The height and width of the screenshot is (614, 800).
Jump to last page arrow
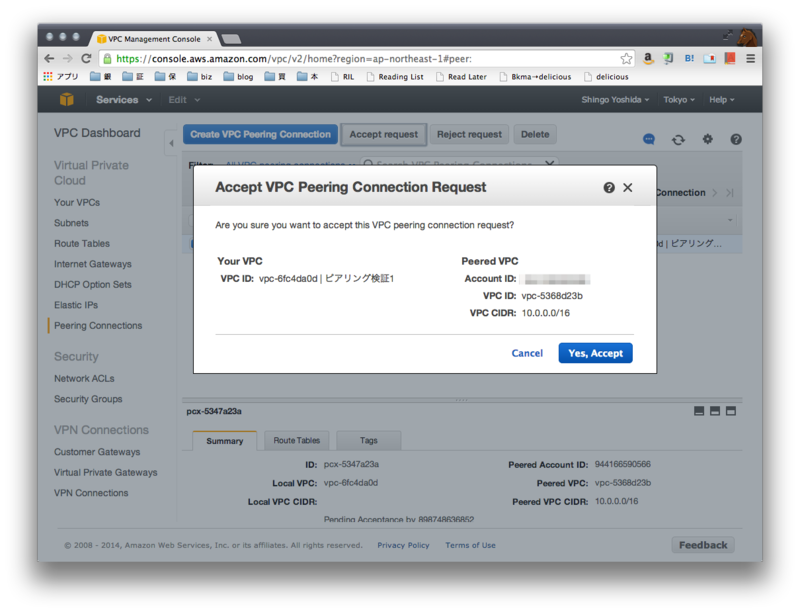pos(730,192)
